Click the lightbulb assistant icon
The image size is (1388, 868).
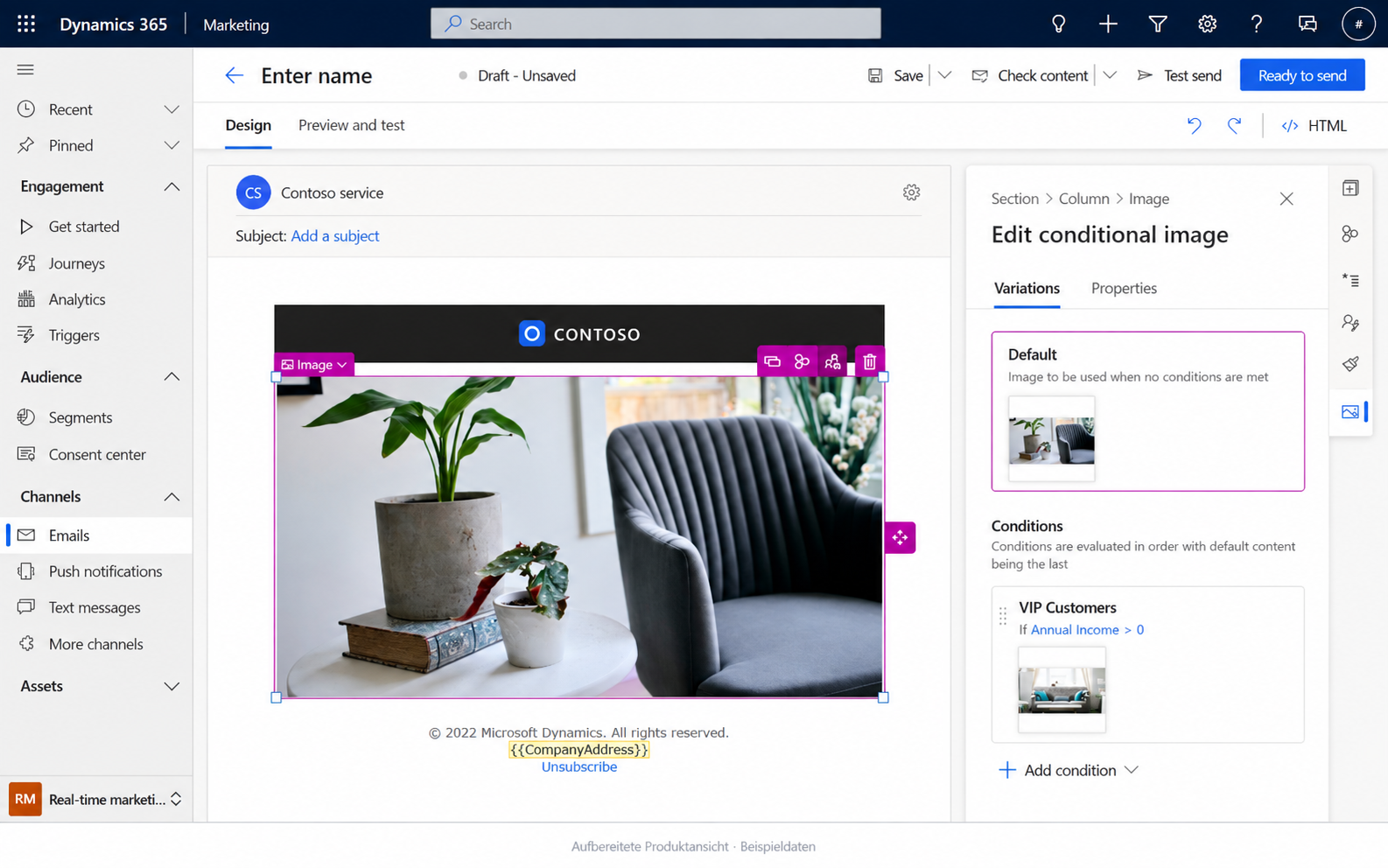[1058, 24]
